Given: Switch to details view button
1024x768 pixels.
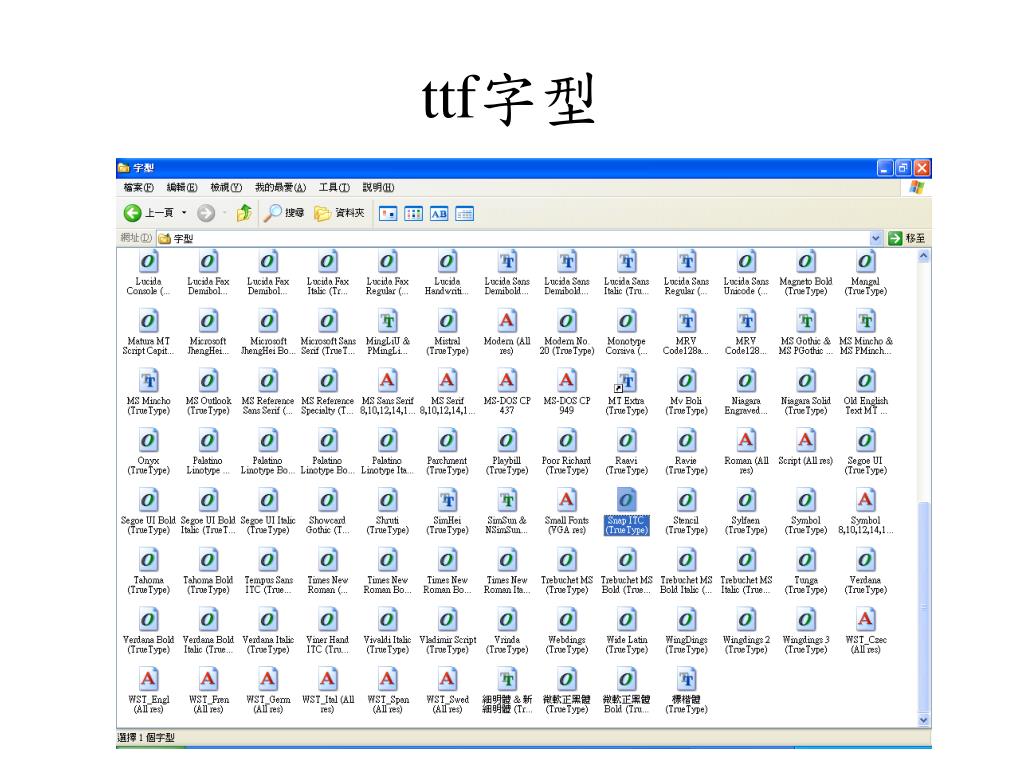Looking at the screenshot, I should pyautogui.click(x=464, y=214).
